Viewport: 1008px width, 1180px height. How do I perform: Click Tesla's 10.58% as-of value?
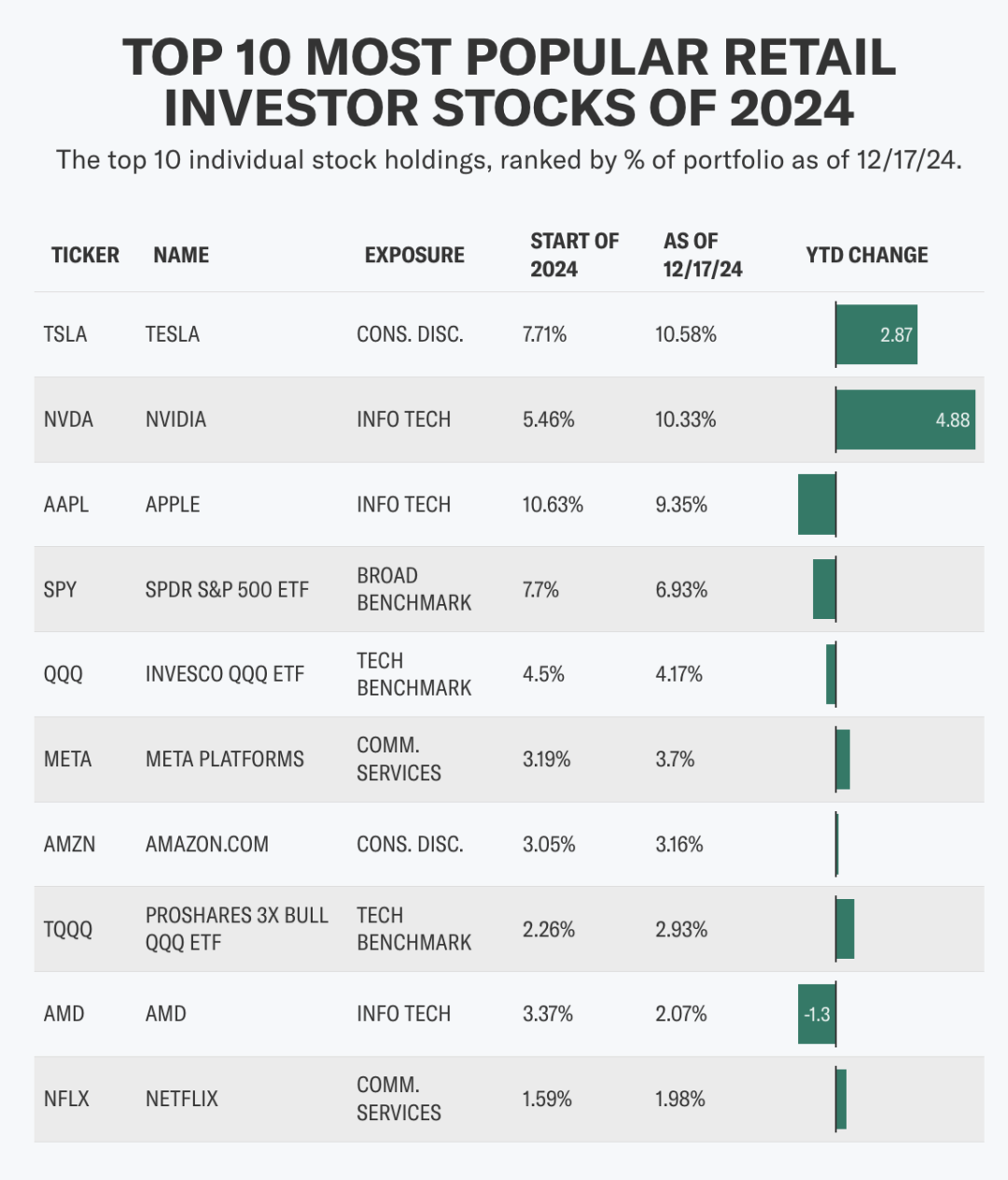click(686, 334)
